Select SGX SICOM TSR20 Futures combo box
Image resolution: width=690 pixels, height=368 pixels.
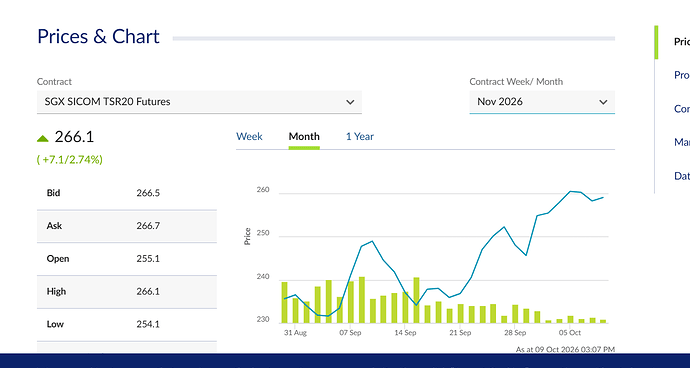[199, 102]
